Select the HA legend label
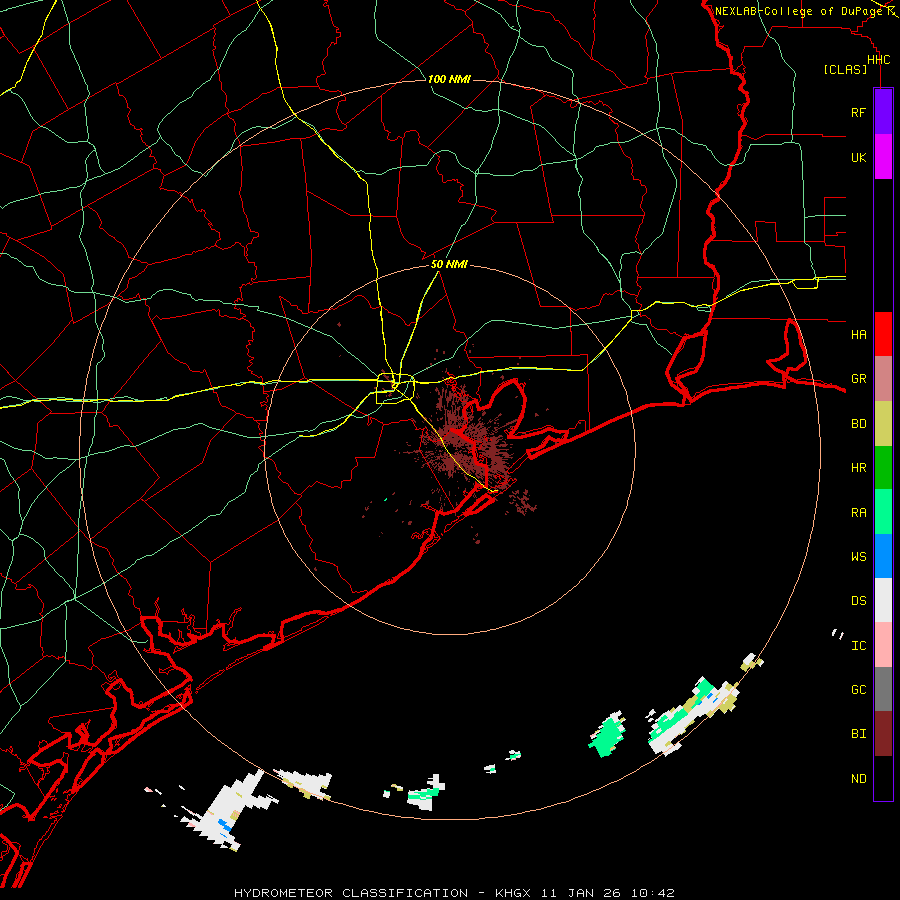This screenshot has height=900, width=900. (858, 335)
